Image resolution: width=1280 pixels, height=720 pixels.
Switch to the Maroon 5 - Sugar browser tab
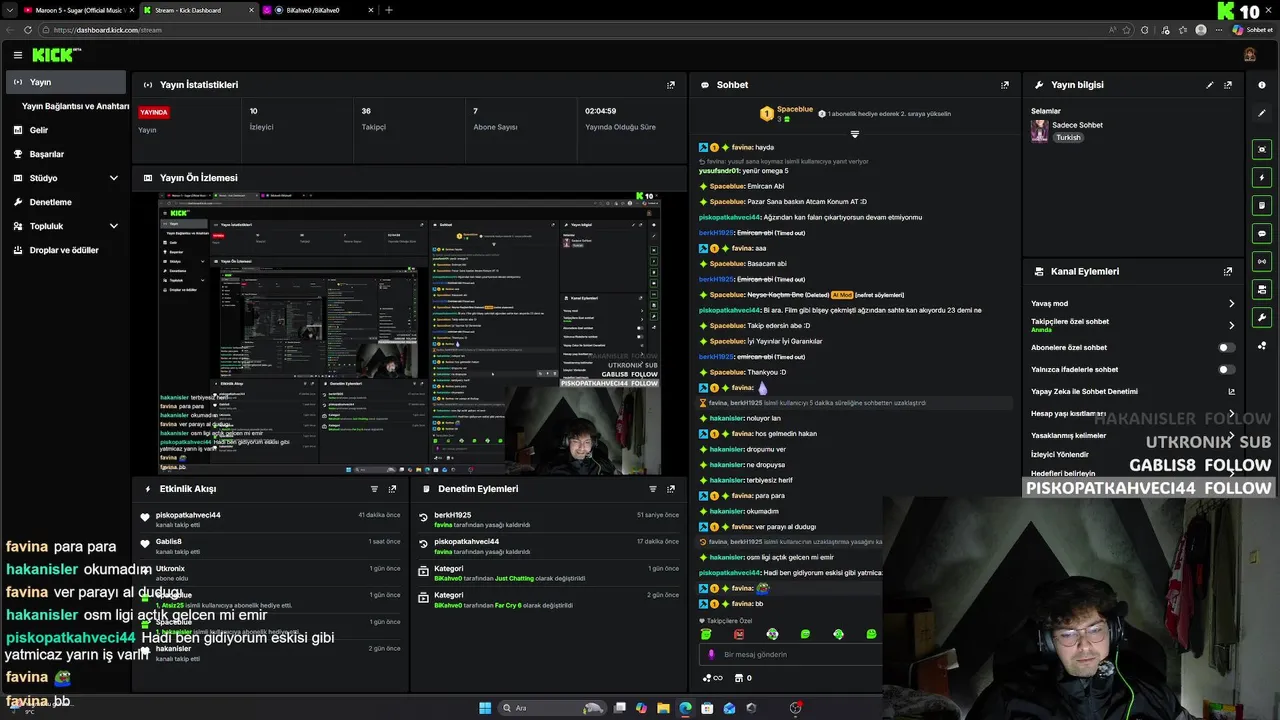(x=77, y=10)
